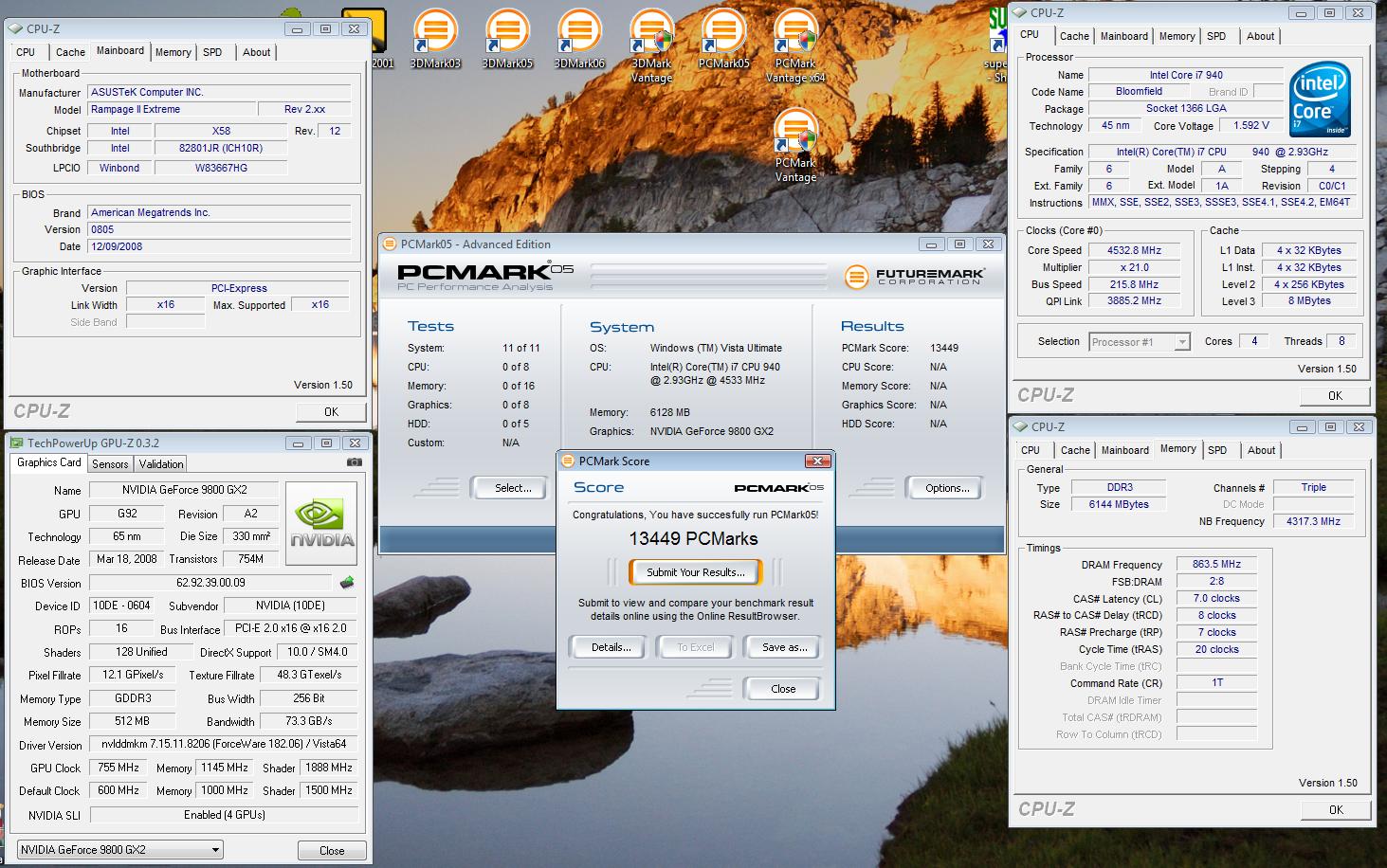
Task: Click the title bar icon of the CPU-Z Memory window
Action: [x=1021, y=426]
